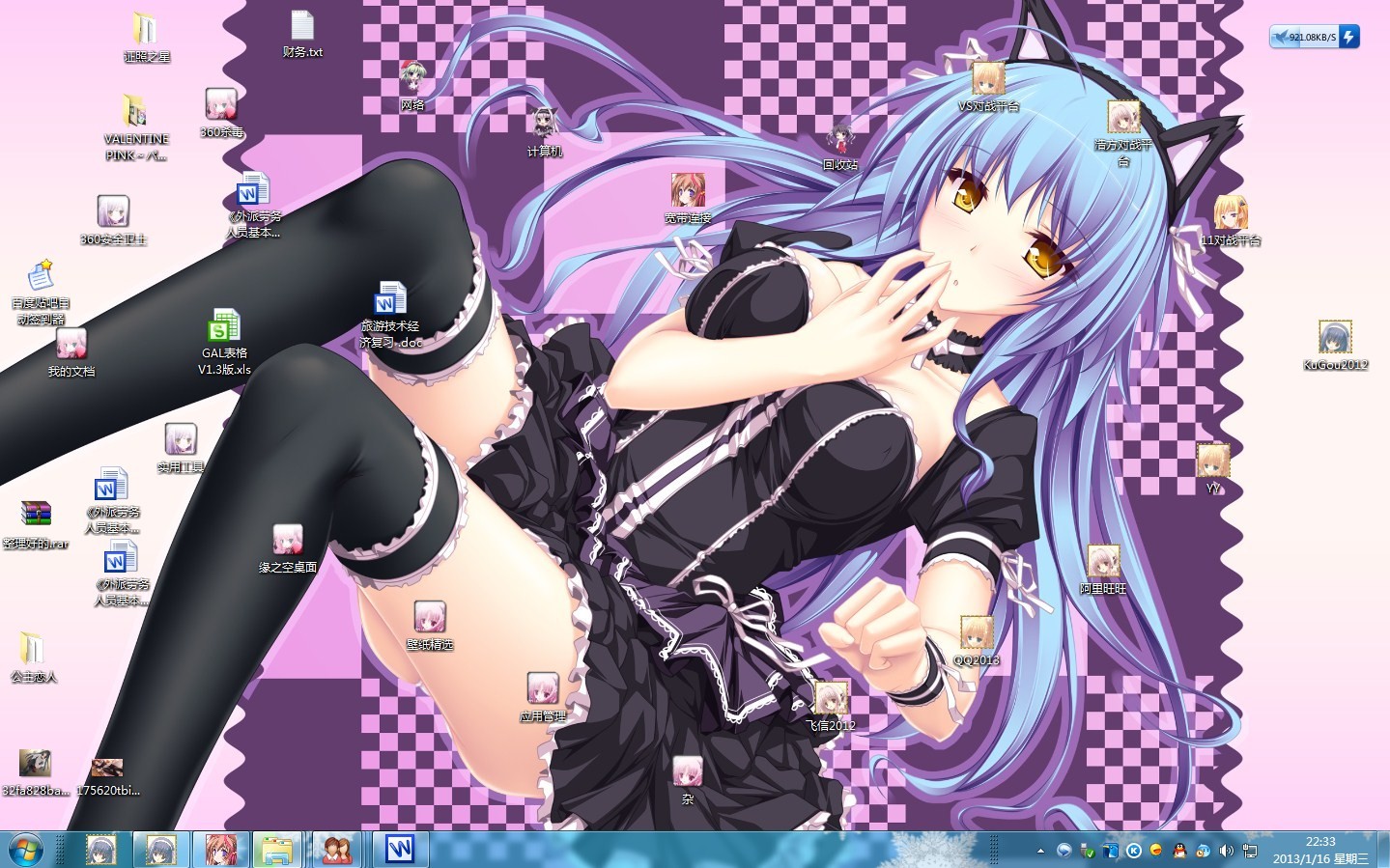The image size is (1390, 868).
Task: Click the blue chat bubble tray icon
Action: click(x=1064, y=851)
